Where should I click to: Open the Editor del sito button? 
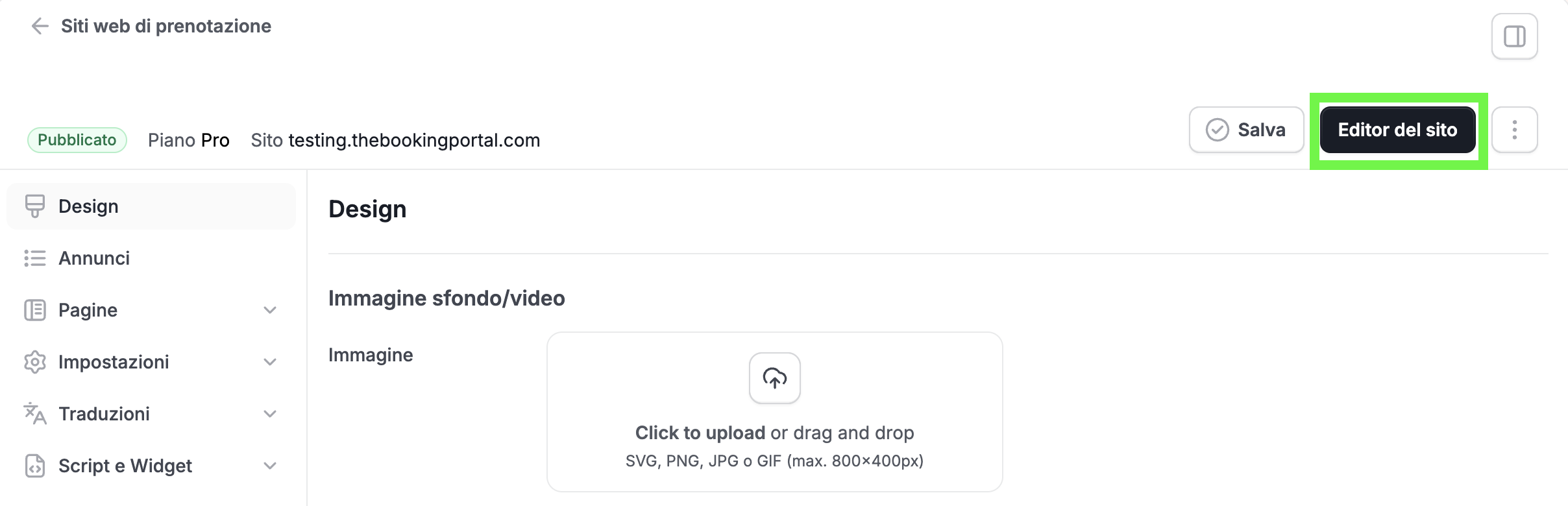pos(1397,130)
